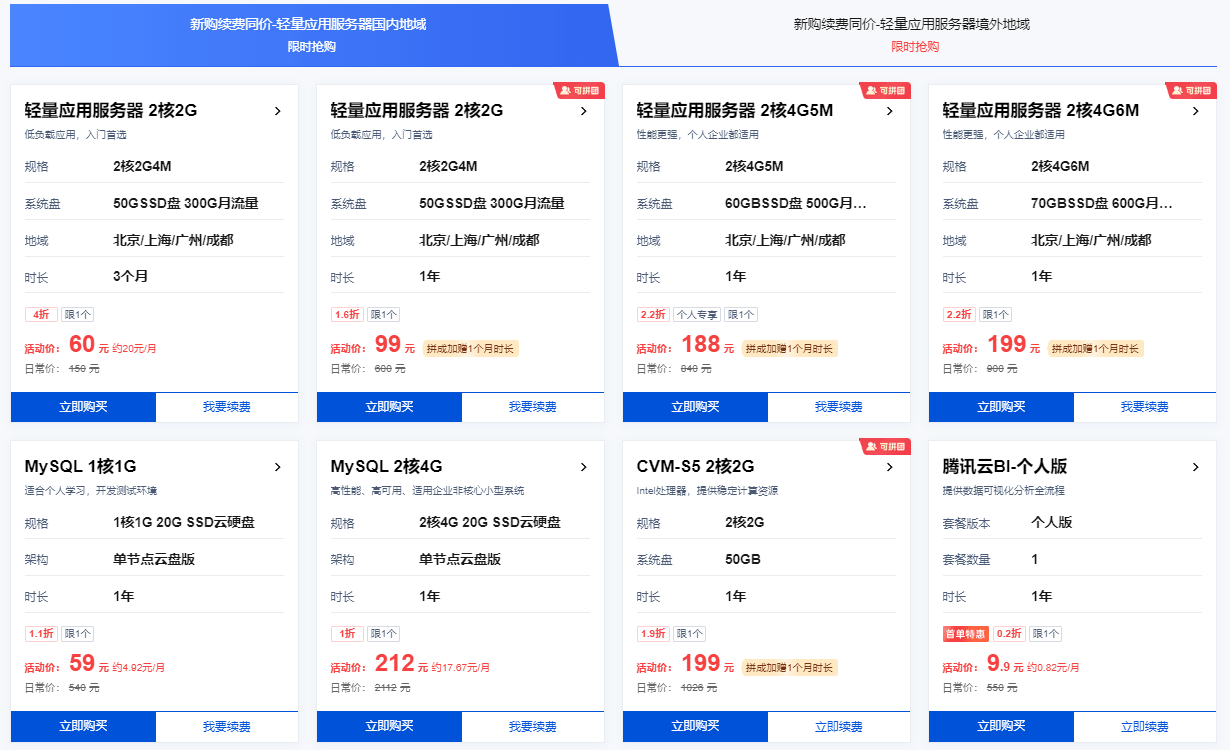Image resolution: width=1230 pixels, height=750 pixels.
Task: Open arrow on 轻量应用服务器 2核4G6M card
Action: click(1195, 111)
